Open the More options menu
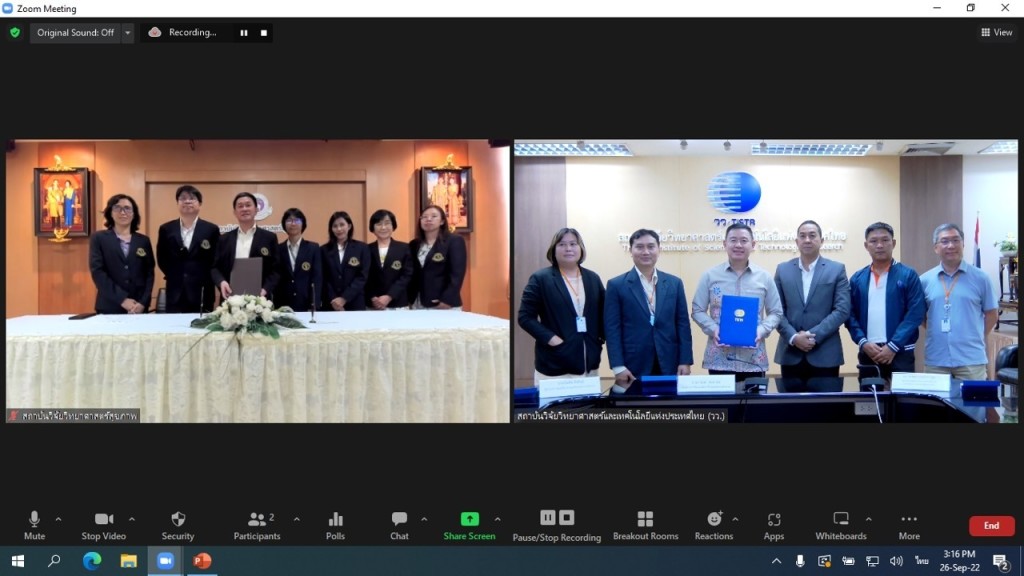Viewport: 1024px width, 576px height. click(908, 524)
